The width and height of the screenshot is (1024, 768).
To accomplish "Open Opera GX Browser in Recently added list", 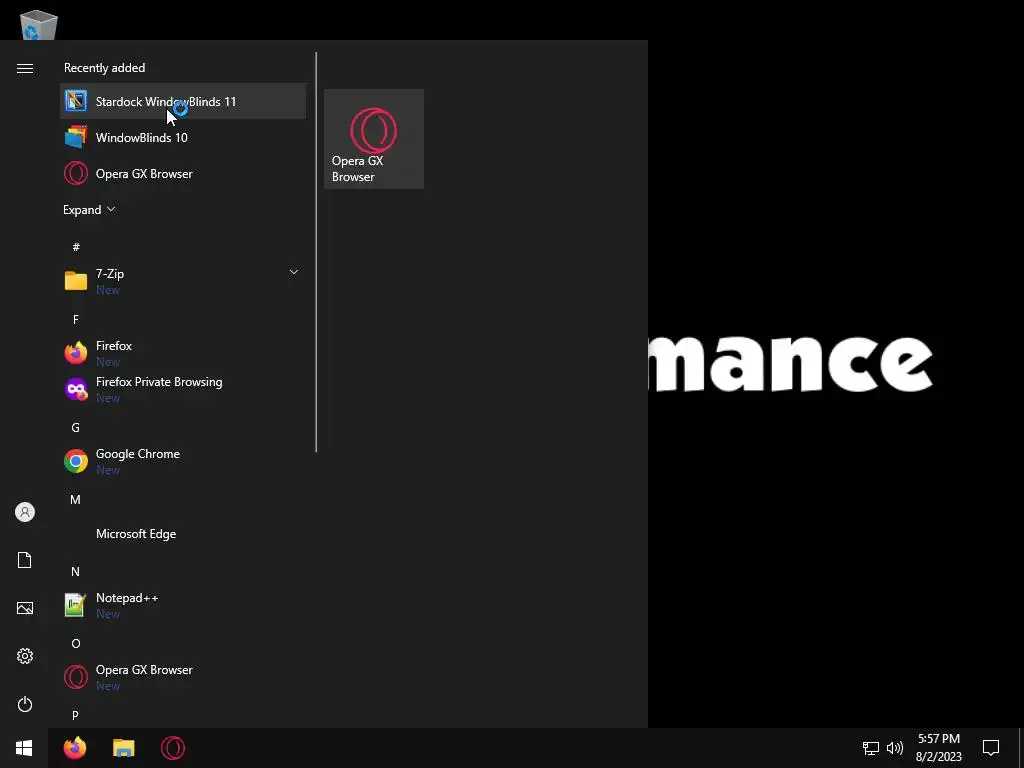I will point(183,174).
